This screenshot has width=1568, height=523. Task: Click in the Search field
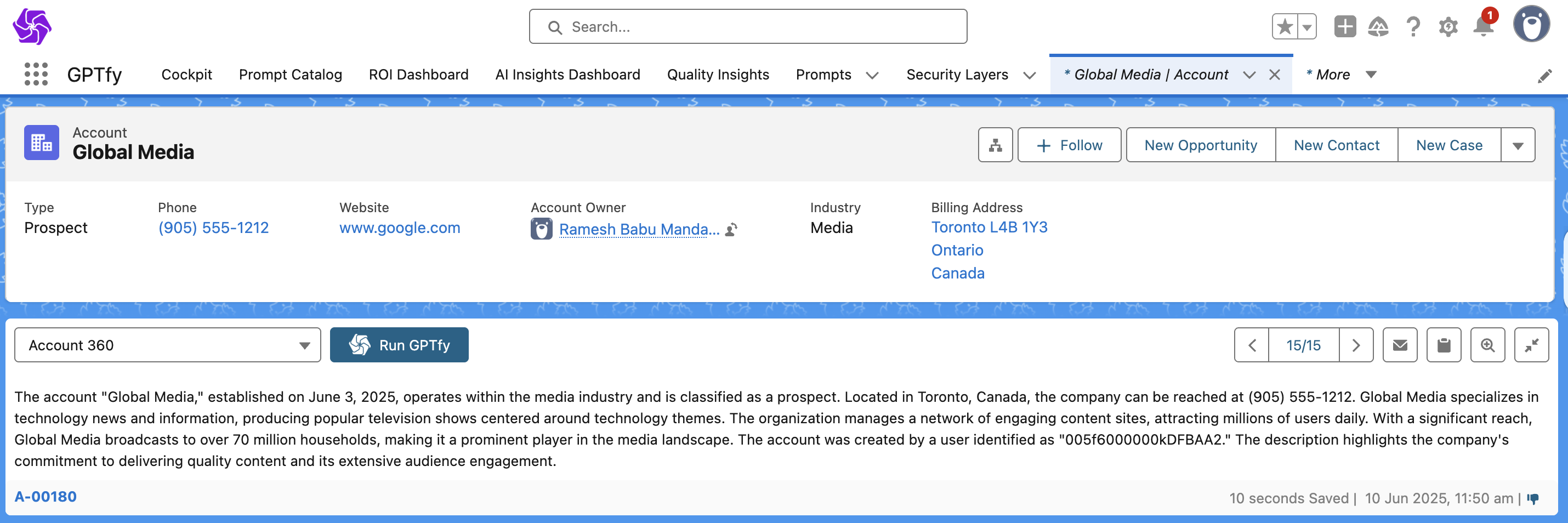pyautogui.click(x=747, y=26)
